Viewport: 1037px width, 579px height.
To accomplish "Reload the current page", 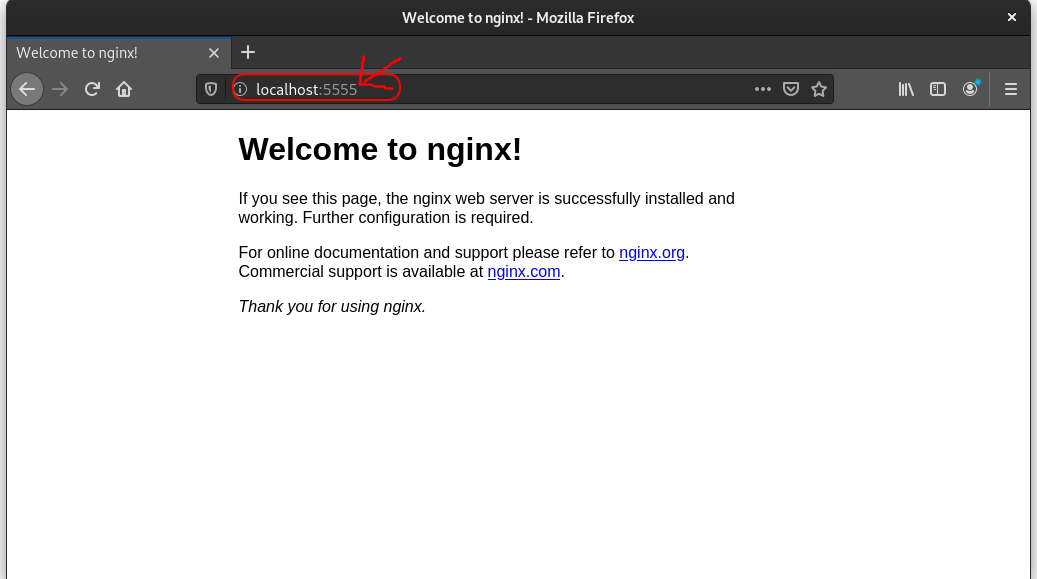I will coord(92,89).
